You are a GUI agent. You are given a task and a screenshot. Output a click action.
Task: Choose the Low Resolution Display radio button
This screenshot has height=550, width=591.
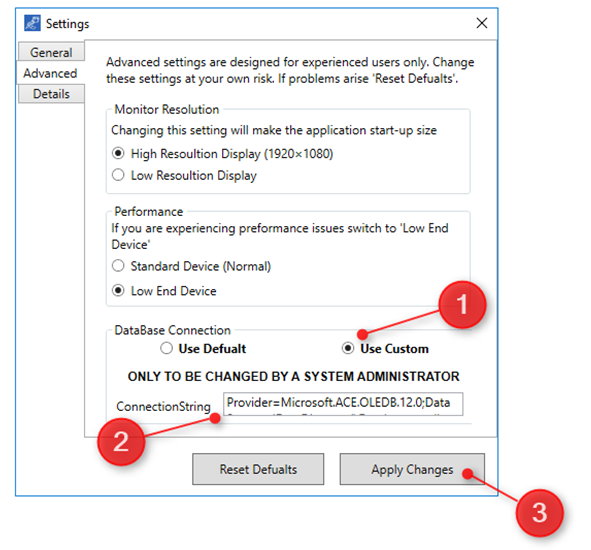pyautogui.click(x=184, y=176)
